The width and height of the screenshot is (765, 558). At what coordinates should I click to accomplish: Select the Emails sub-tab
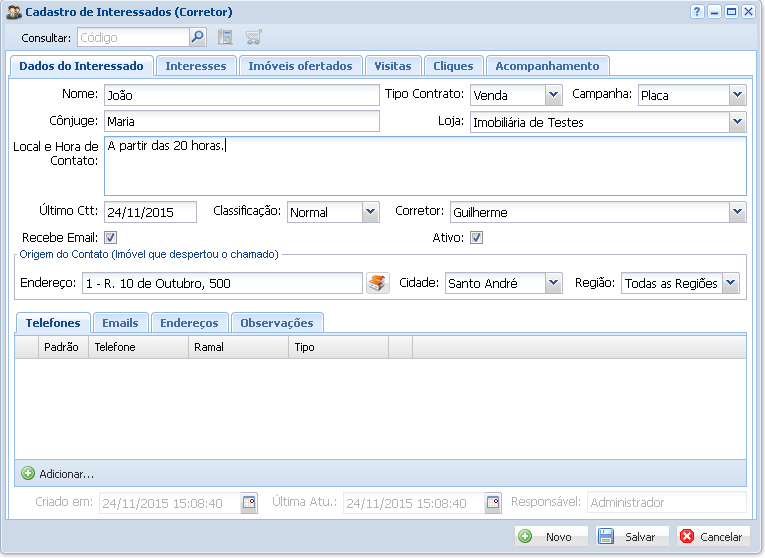pos(120,323)
